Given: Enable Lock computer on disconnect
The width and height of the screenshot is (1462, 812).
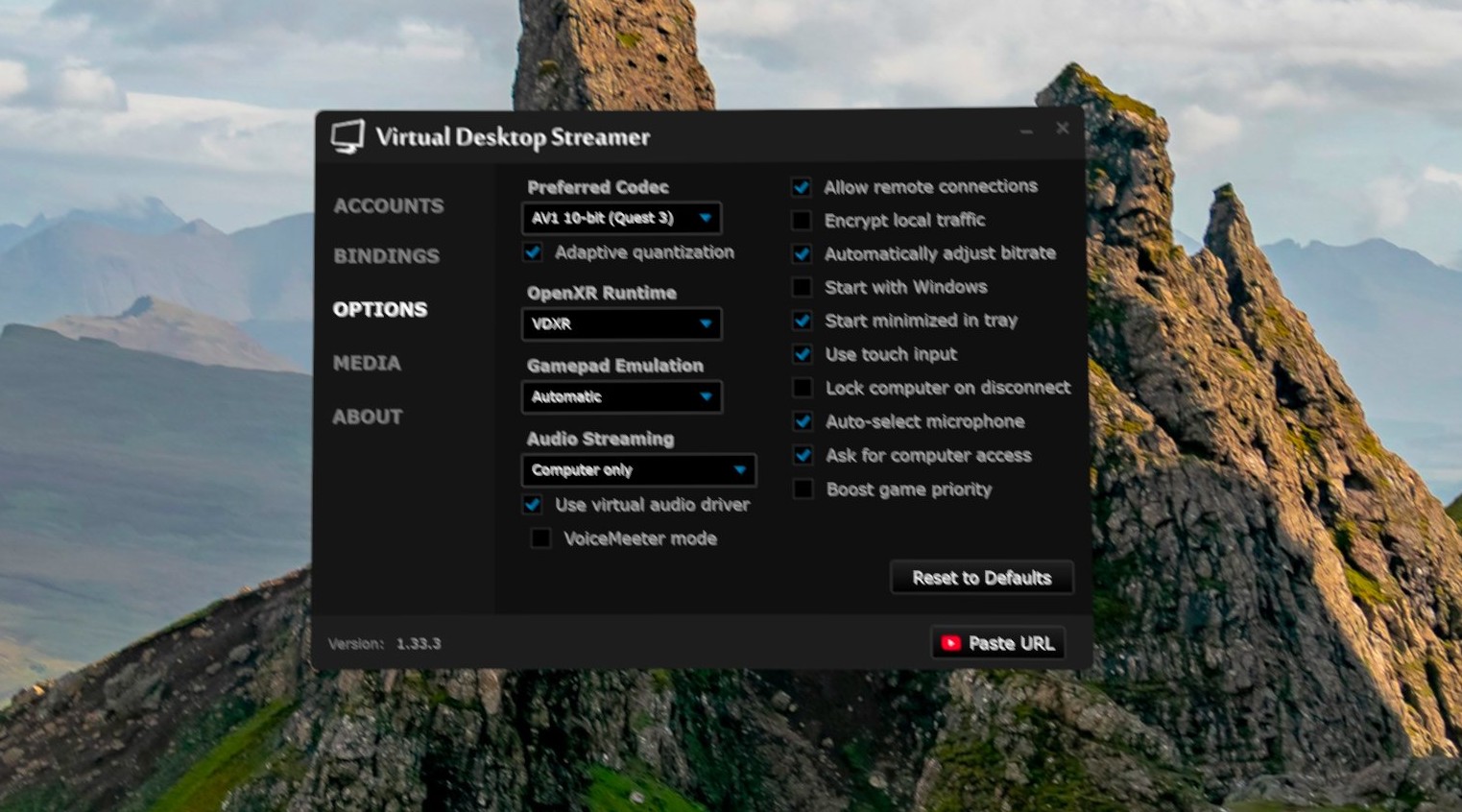Looking at the screenshot, I should coord(803,388).
